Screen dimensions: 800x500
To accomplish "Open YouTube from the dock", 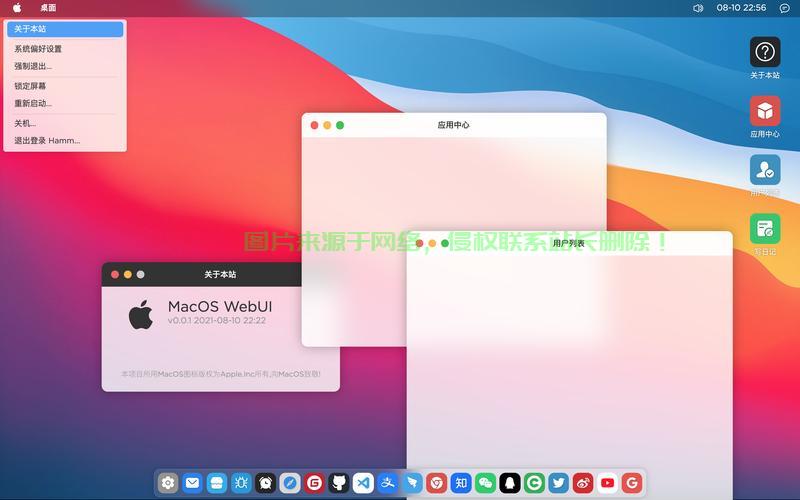I will (607, 483).
